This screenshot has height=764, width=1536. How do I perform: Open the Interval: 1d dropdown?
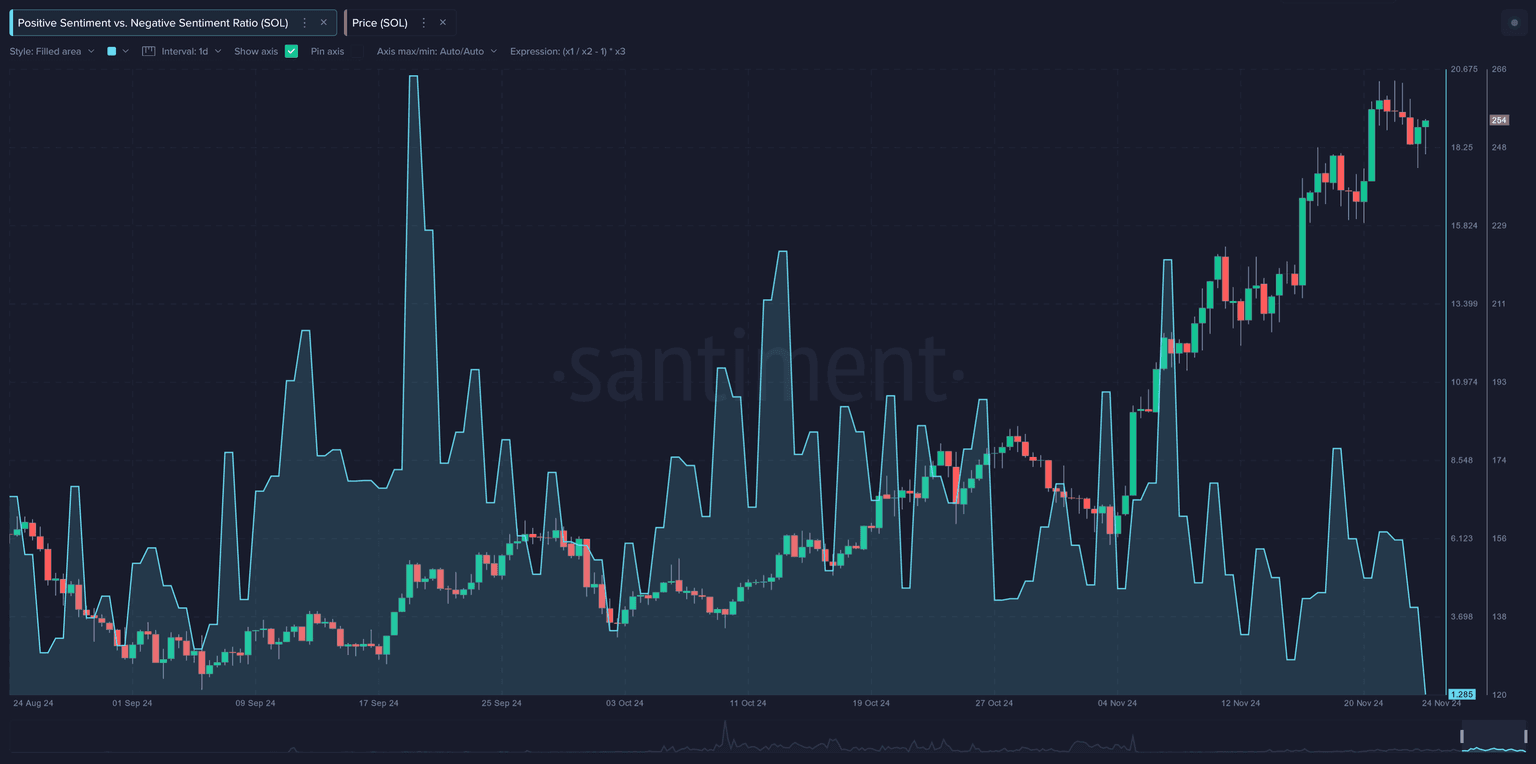pyautogui.click(x=189, y=51)
